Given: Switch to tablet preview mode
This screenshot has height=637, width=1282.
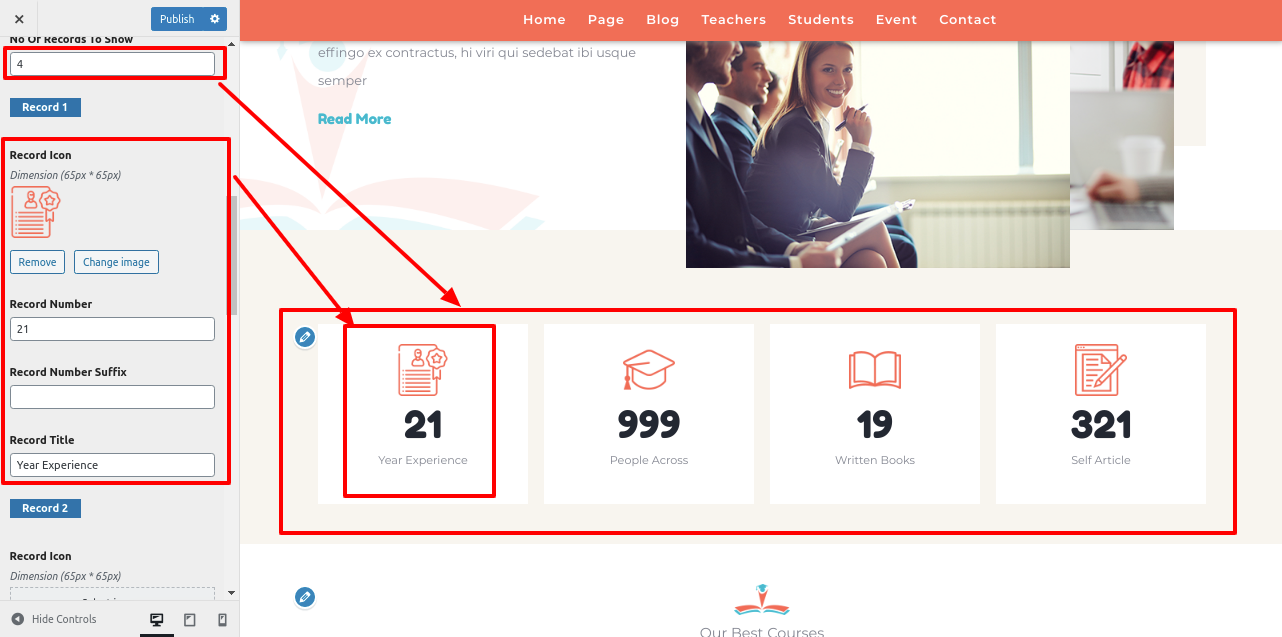Looking at the screenshot, I should tap(190, 620).
